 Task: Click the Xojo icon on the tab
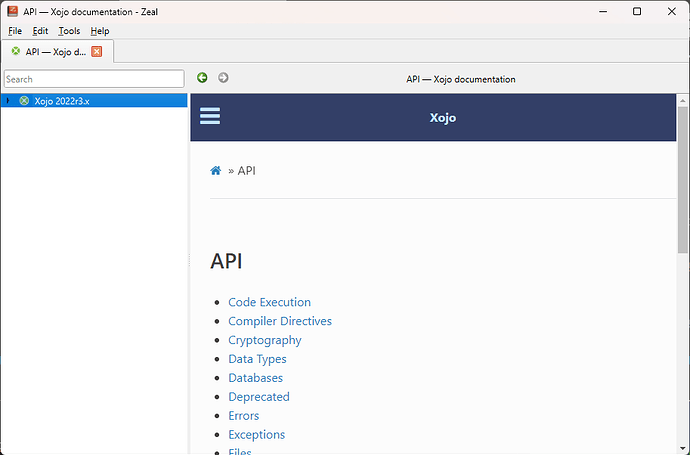pos(16,51)
